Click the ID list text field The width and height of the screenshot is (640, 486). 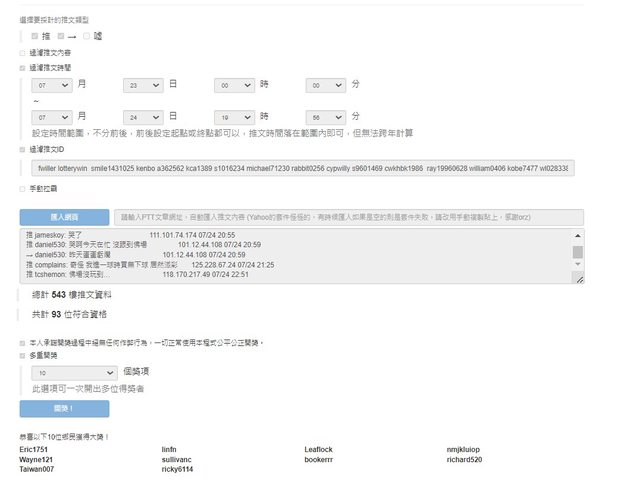point(300,168)
